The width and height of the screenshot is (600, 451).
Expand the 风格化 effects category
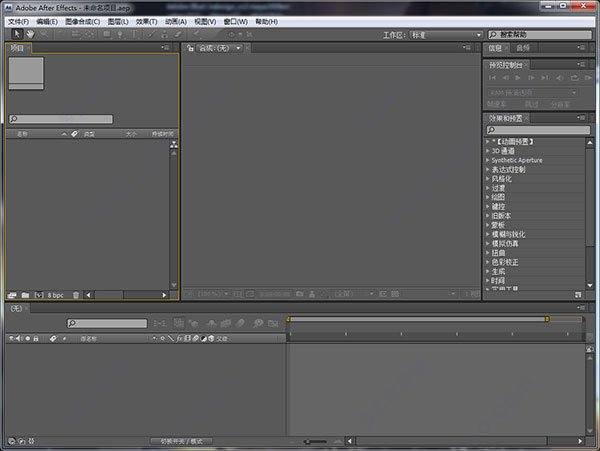[x=488, y=179]
